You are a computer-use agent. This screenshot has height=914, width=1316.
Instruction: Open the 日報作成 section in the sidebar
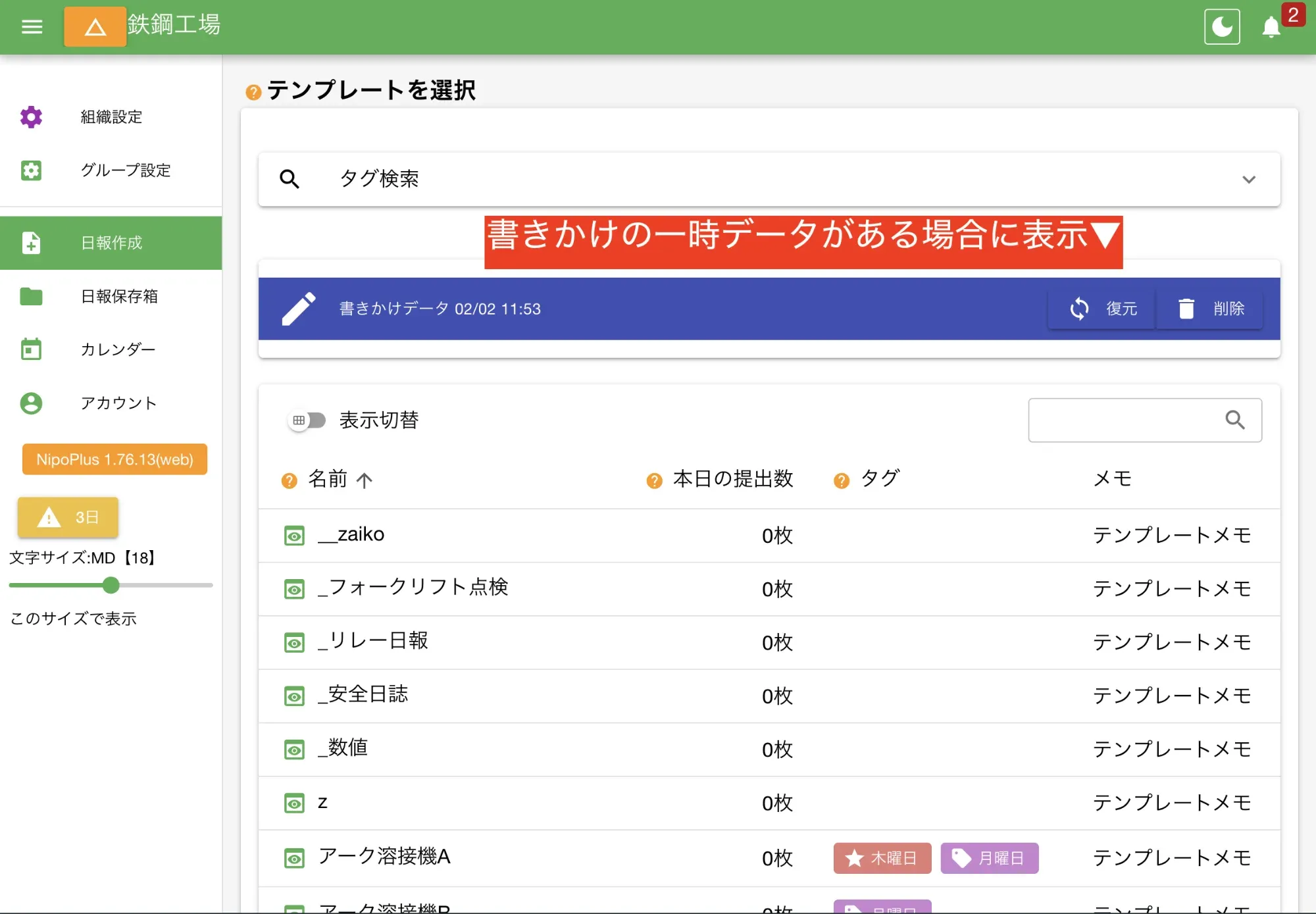point(111,242)
